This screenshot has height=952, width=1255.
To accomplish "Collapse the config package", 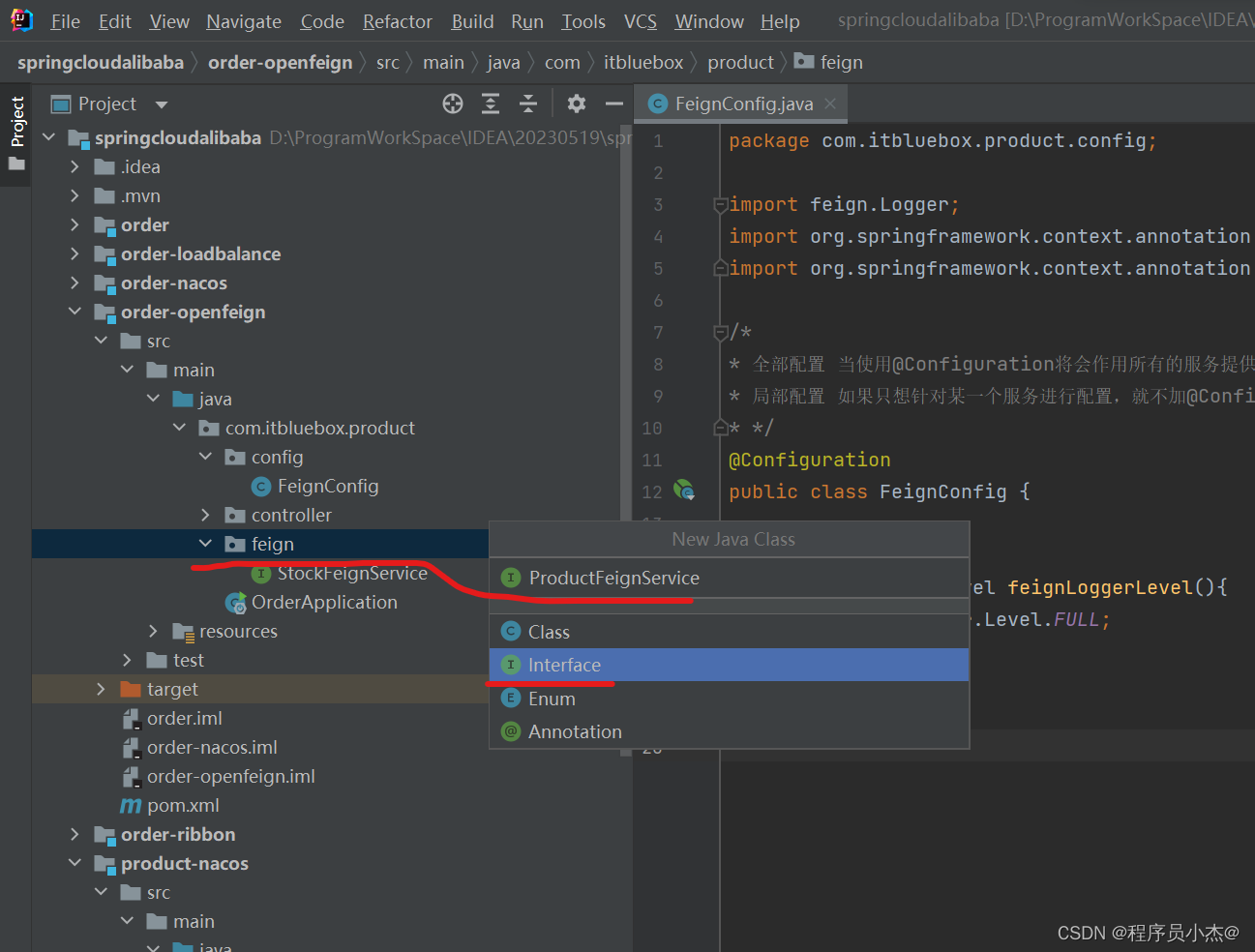I will 205,457.
